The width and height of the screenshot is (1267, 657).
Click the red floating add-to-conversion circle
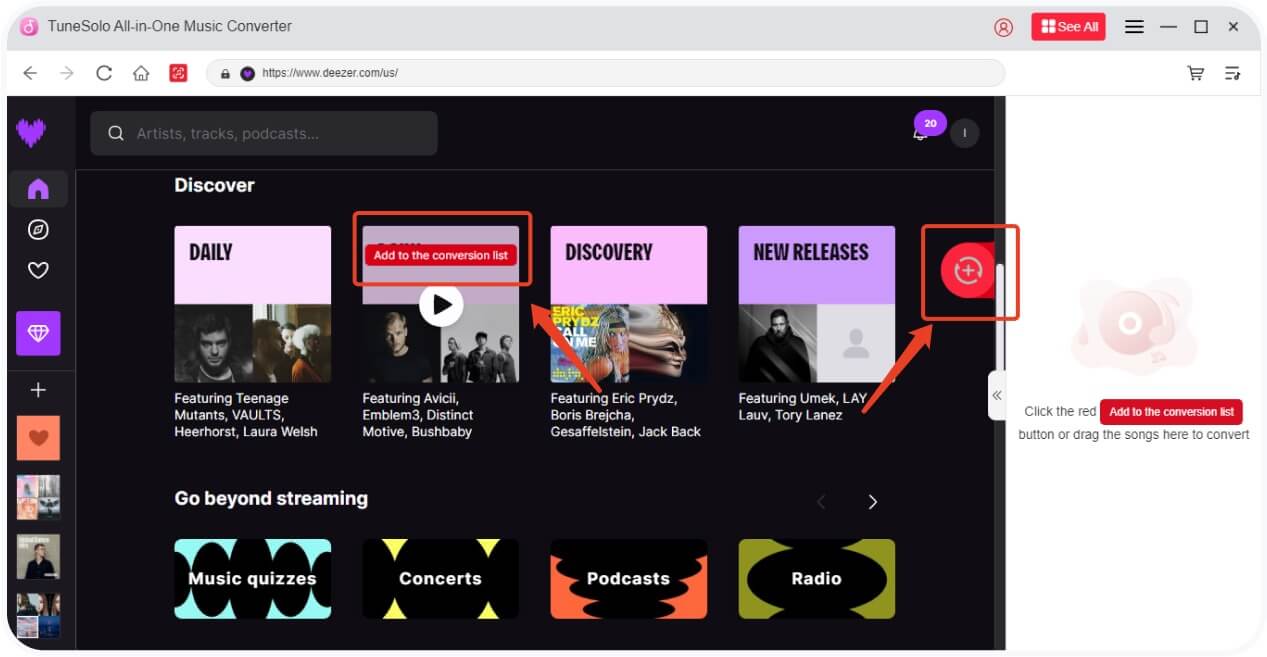tap(968, 270)
